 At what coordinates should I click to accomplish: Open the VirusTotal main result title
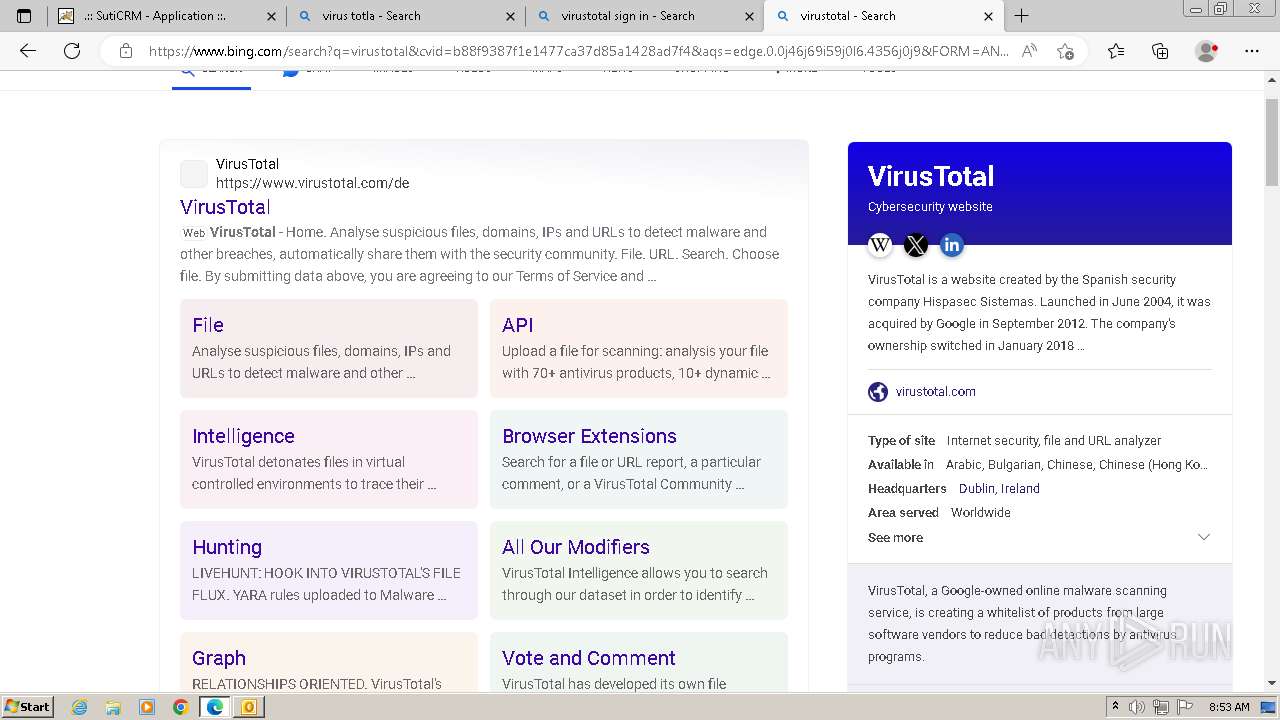click(x=225, y=207)
